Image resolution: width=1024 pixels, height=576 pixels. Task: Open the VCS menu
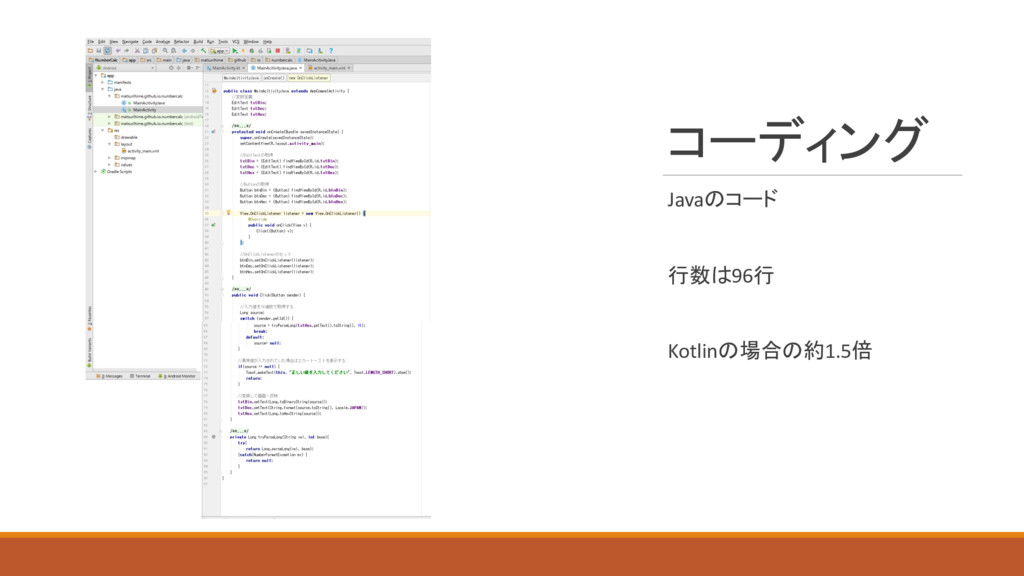[236, 42]
